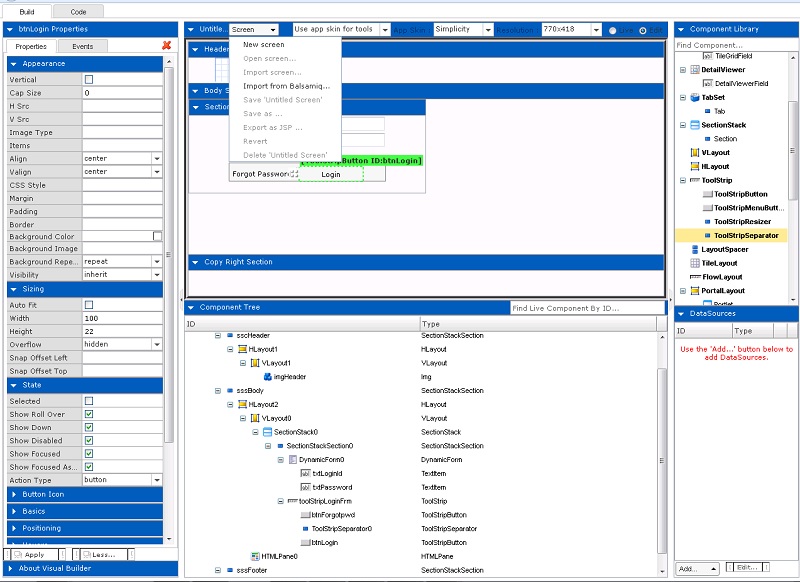The width and height of the screenshot is (800, 582).
Task: Click the HLayout icon in Component Library
Action: [694, 167]
